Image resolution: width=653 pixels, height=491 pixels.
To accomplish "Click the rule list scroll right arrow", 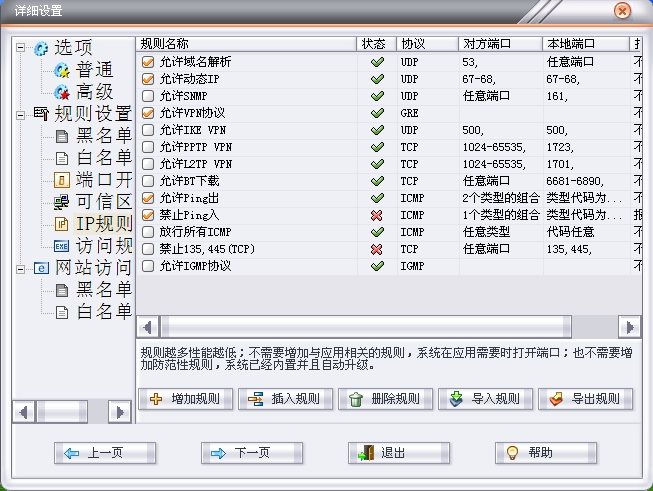I will click(630, 327).
